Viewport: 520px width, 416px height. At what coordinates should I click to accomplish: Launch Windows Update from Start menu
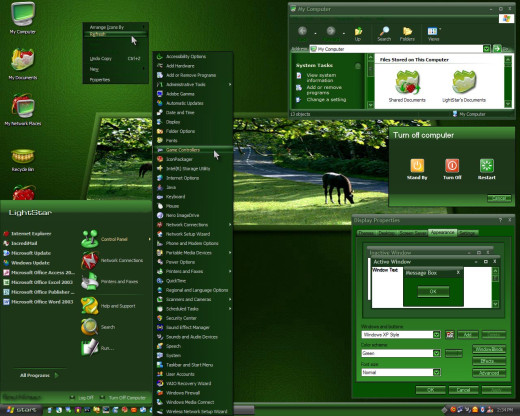coord(27,263)
